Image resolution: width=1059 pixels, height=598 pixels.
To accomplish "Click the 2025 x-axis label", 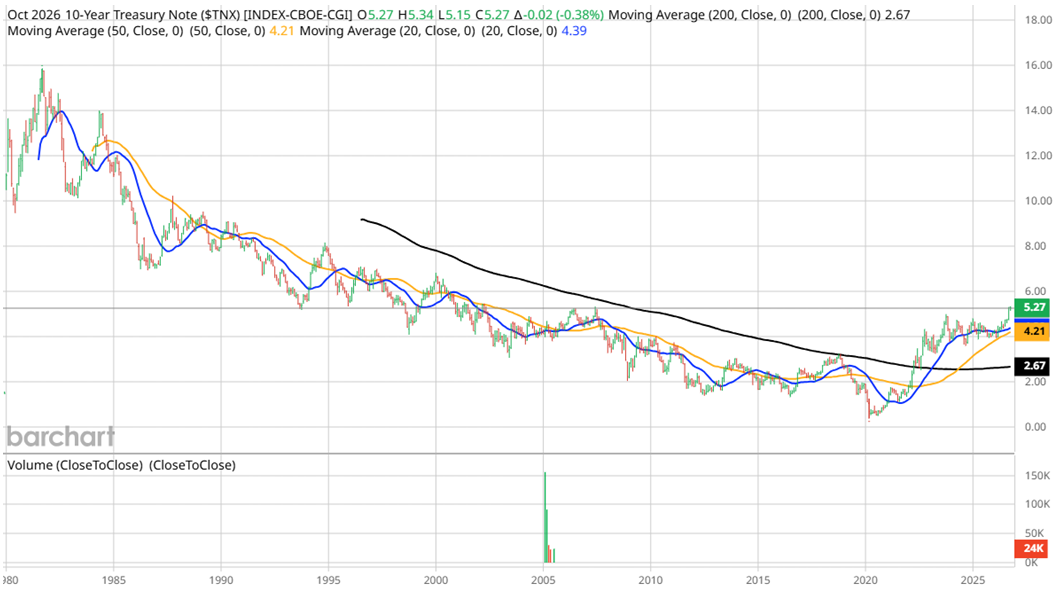I will (x=973, y=580).
